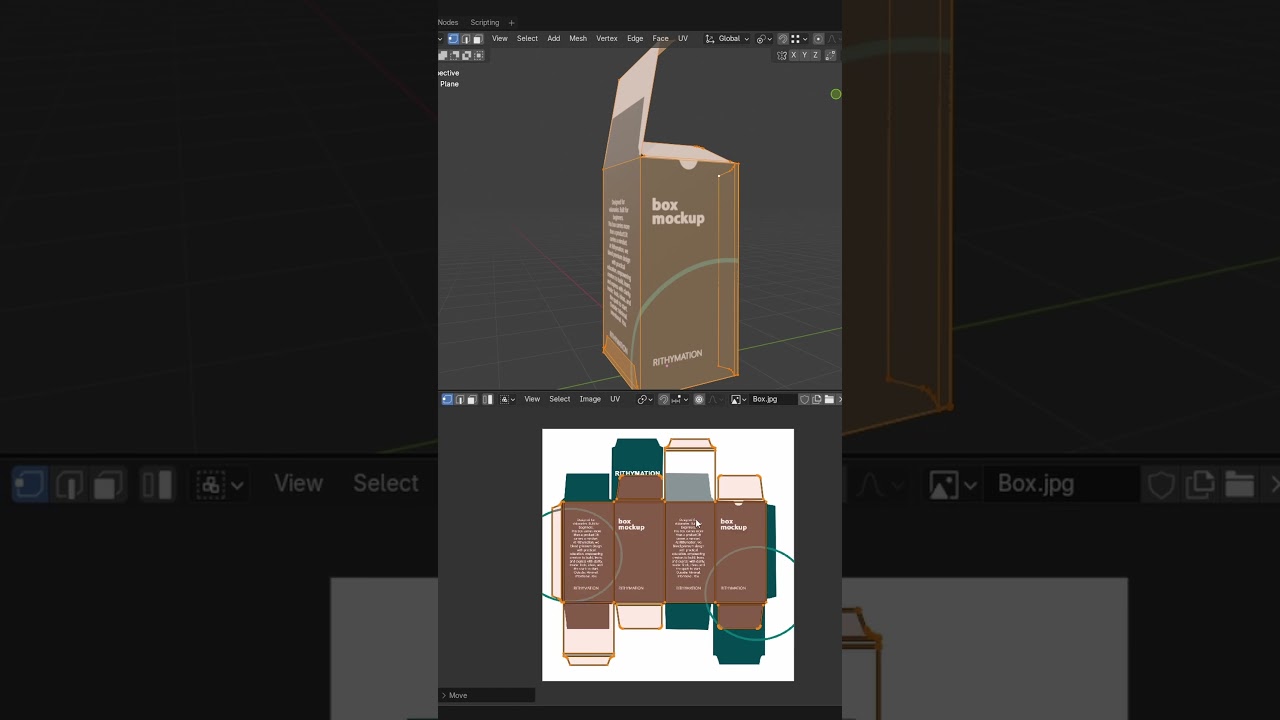Choose the 'intersect selection' mode icon
Screen dimensions: 1280x720
[x=479, y=55]
